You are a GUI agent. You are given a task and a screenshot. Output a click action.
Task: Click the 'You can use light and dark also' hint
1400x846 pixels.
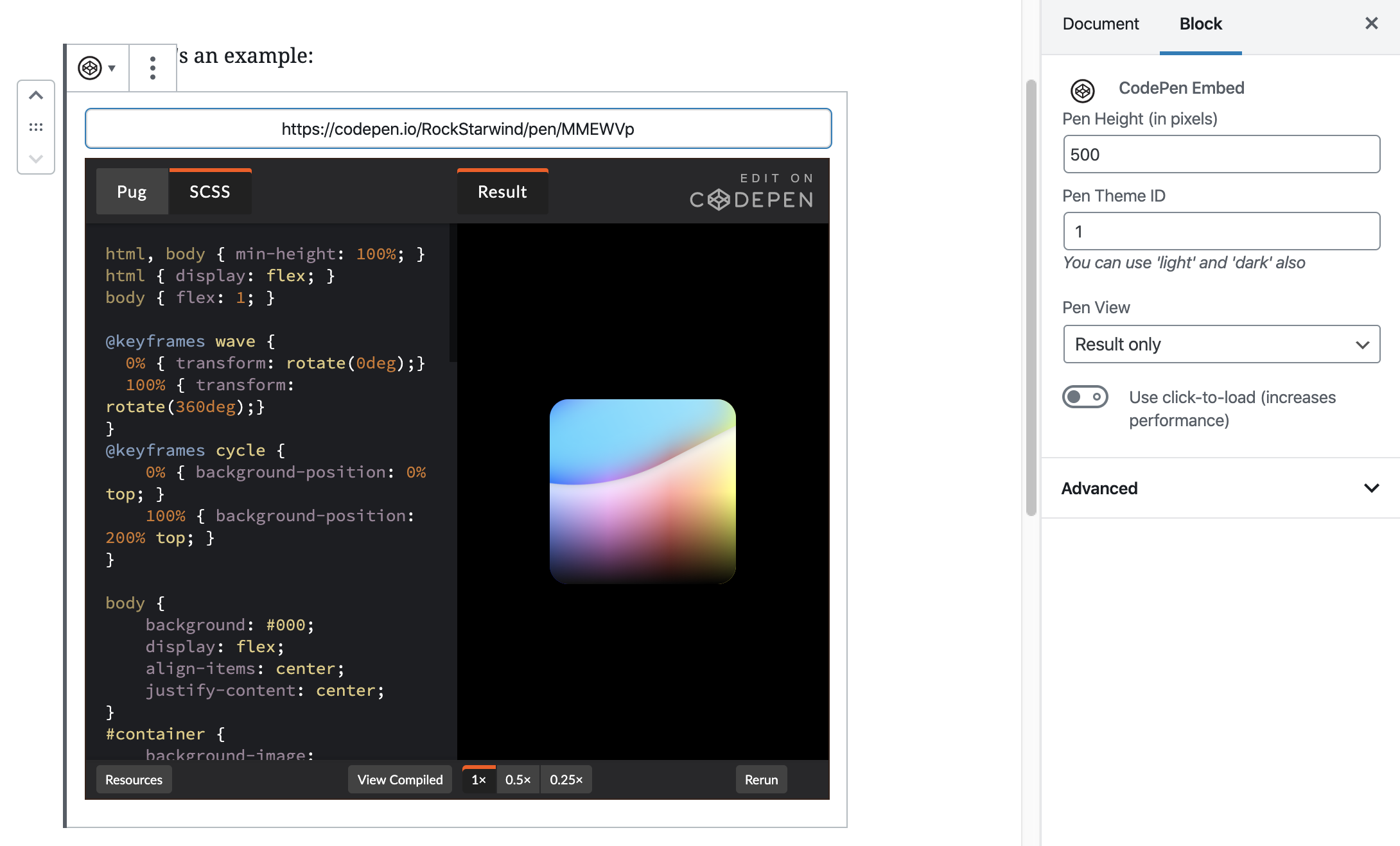(1184, 263)
